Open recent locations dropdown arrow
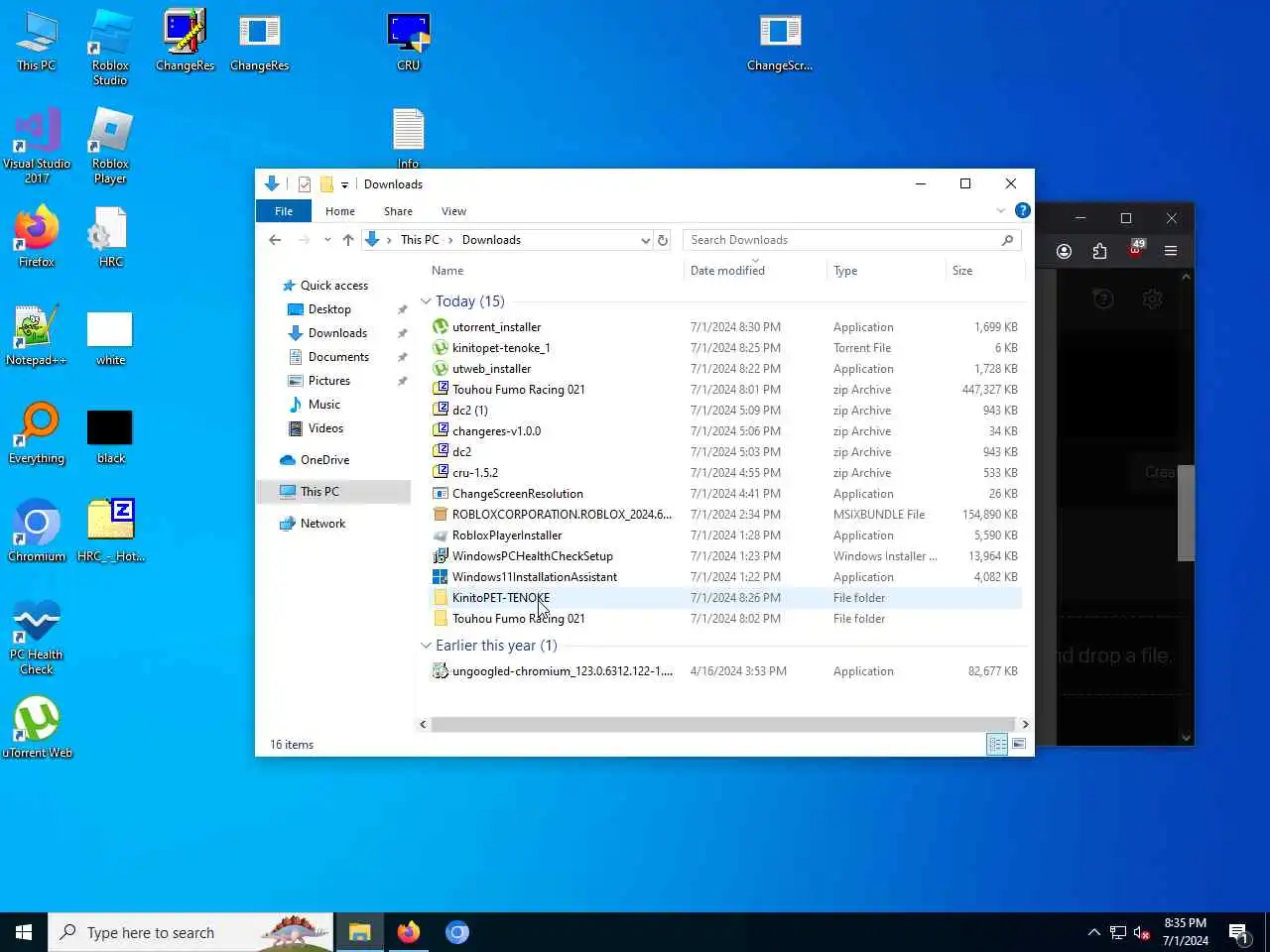1270x952 pixels. pos(327,240)
